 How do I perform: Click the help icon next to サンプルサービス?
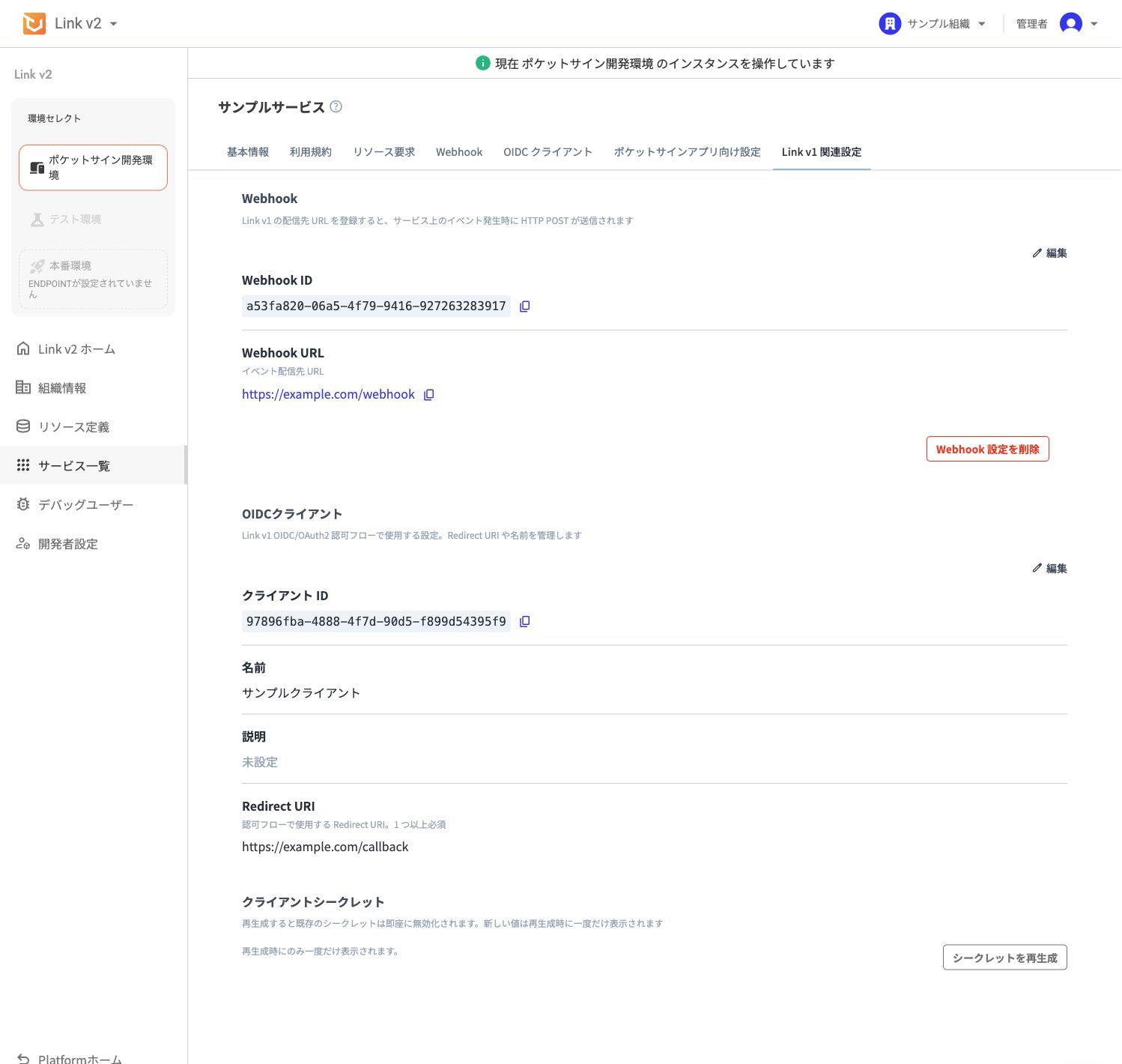[336, 106]
